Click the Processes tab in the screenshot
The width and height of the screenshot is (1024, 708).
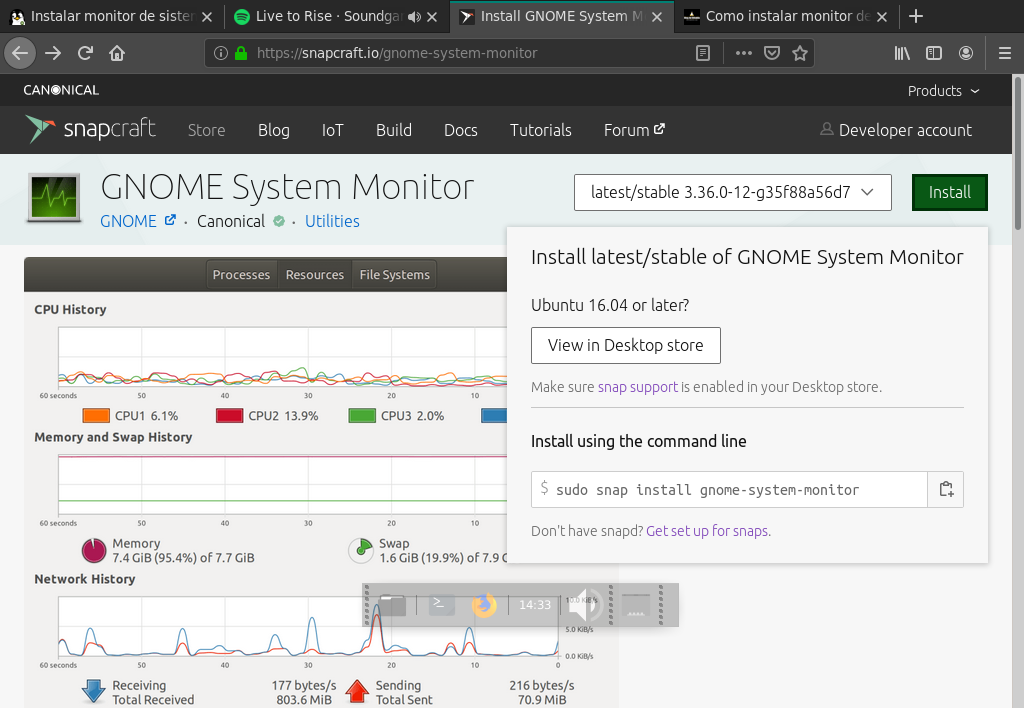tap(241, 275)
